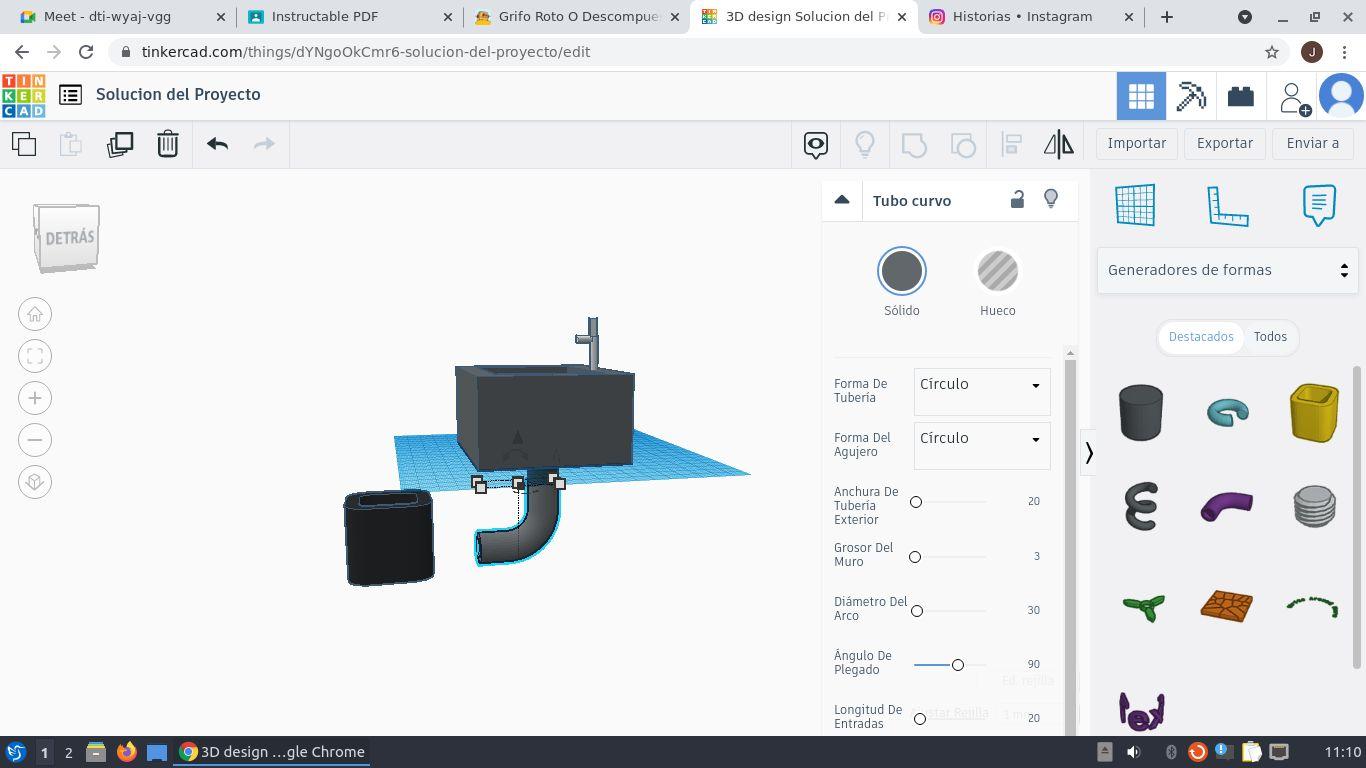The width and height of the screenshot is (1366, 768).
Task: Pick the green propeller shape
Action: pyautogui.click(x=1143, y=606)
